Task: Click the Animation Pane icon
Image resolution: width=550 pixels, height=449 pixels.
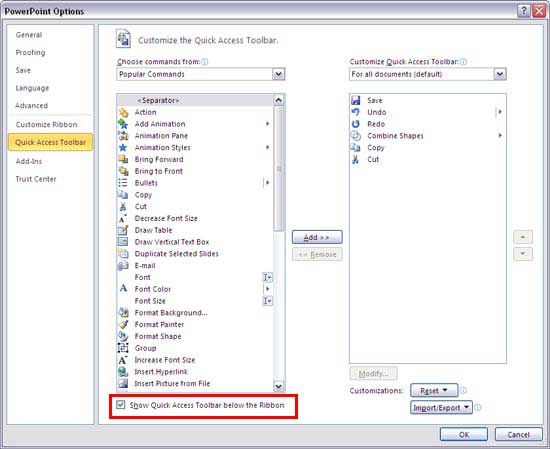Action: (x=123, y=136)
